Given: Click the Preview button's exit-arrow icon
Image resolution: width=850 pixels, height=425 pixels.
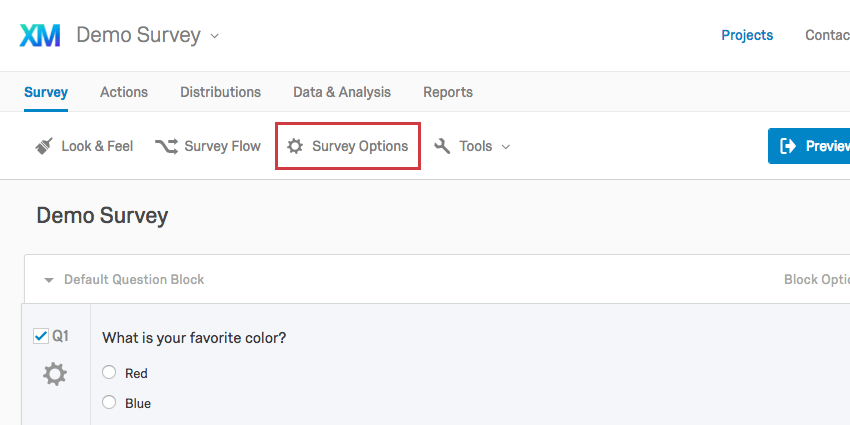Looking at the screenshot, I should (788, 146).
